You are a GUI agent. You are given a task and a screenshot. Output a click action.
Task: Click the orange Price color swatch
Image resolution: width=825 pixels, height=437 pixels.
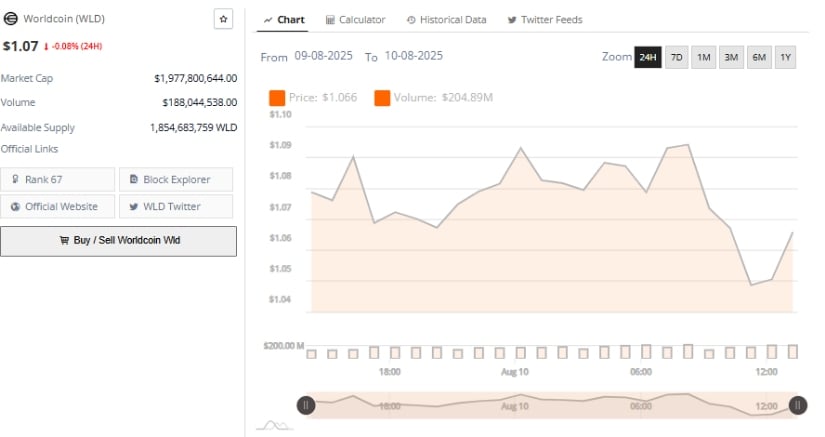(277, 98)
